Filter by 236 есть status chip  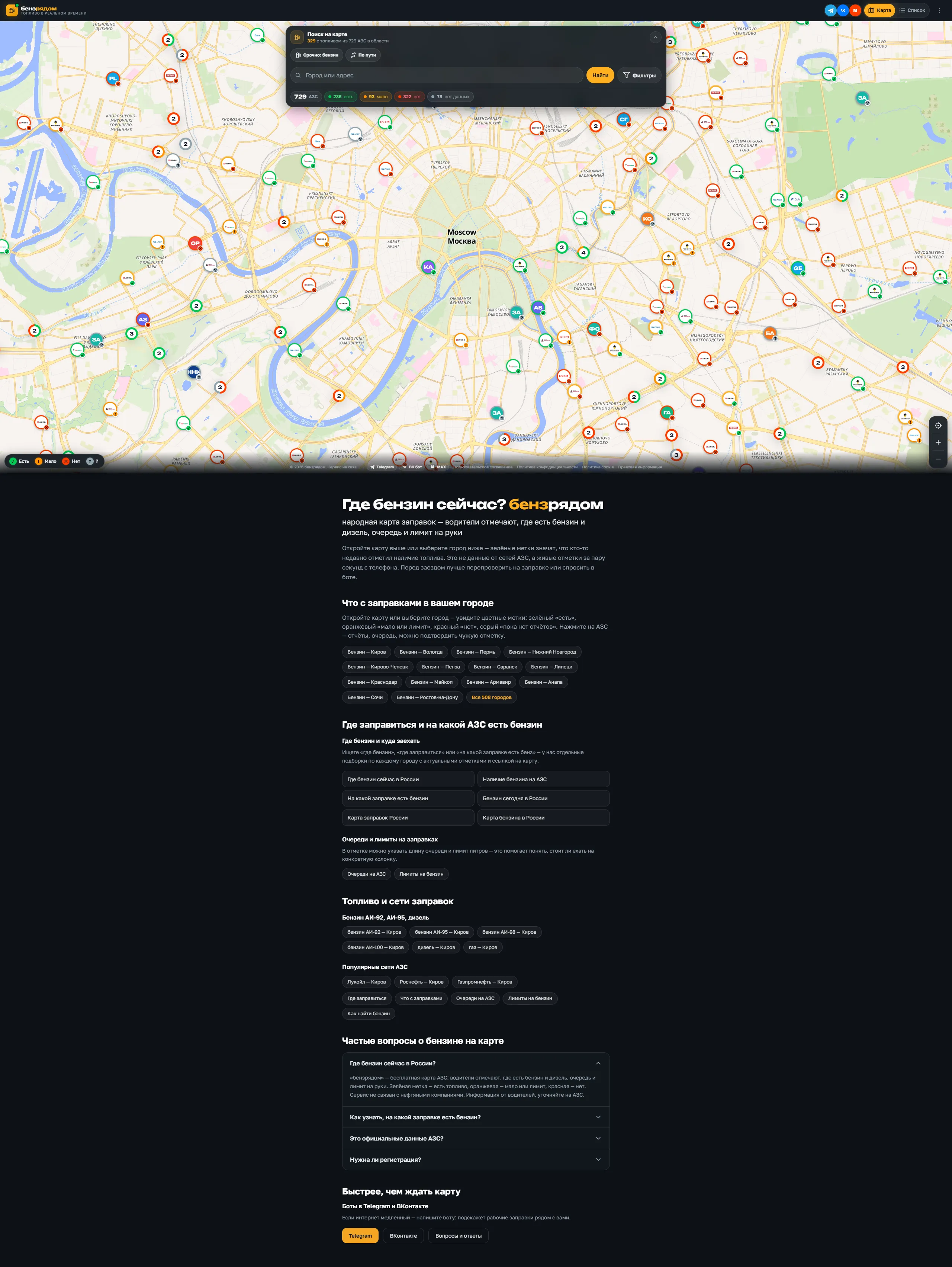(341, 97)
